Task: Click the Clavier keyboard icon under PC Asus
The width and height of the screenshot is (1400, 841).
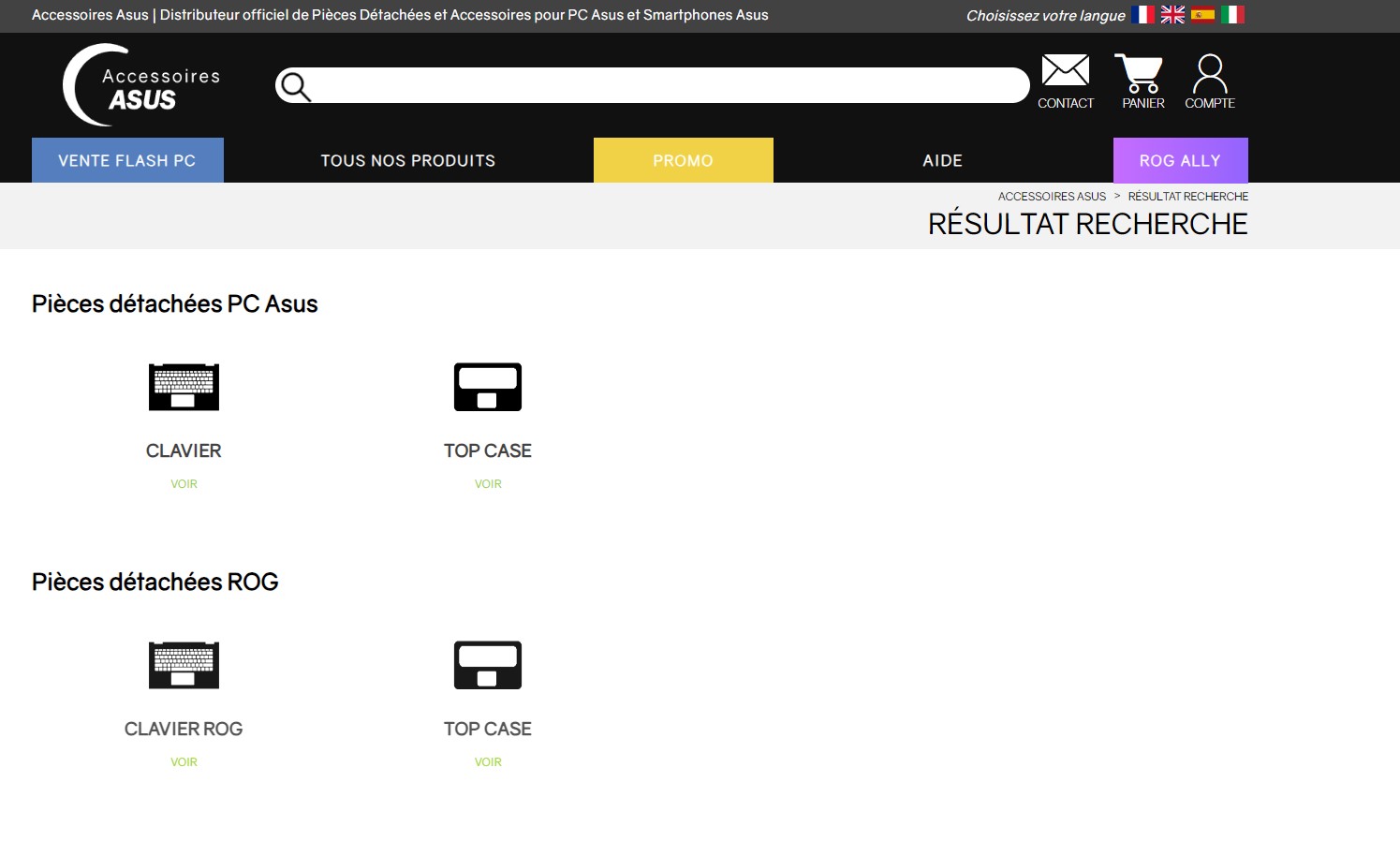Action: pos(184,387)
